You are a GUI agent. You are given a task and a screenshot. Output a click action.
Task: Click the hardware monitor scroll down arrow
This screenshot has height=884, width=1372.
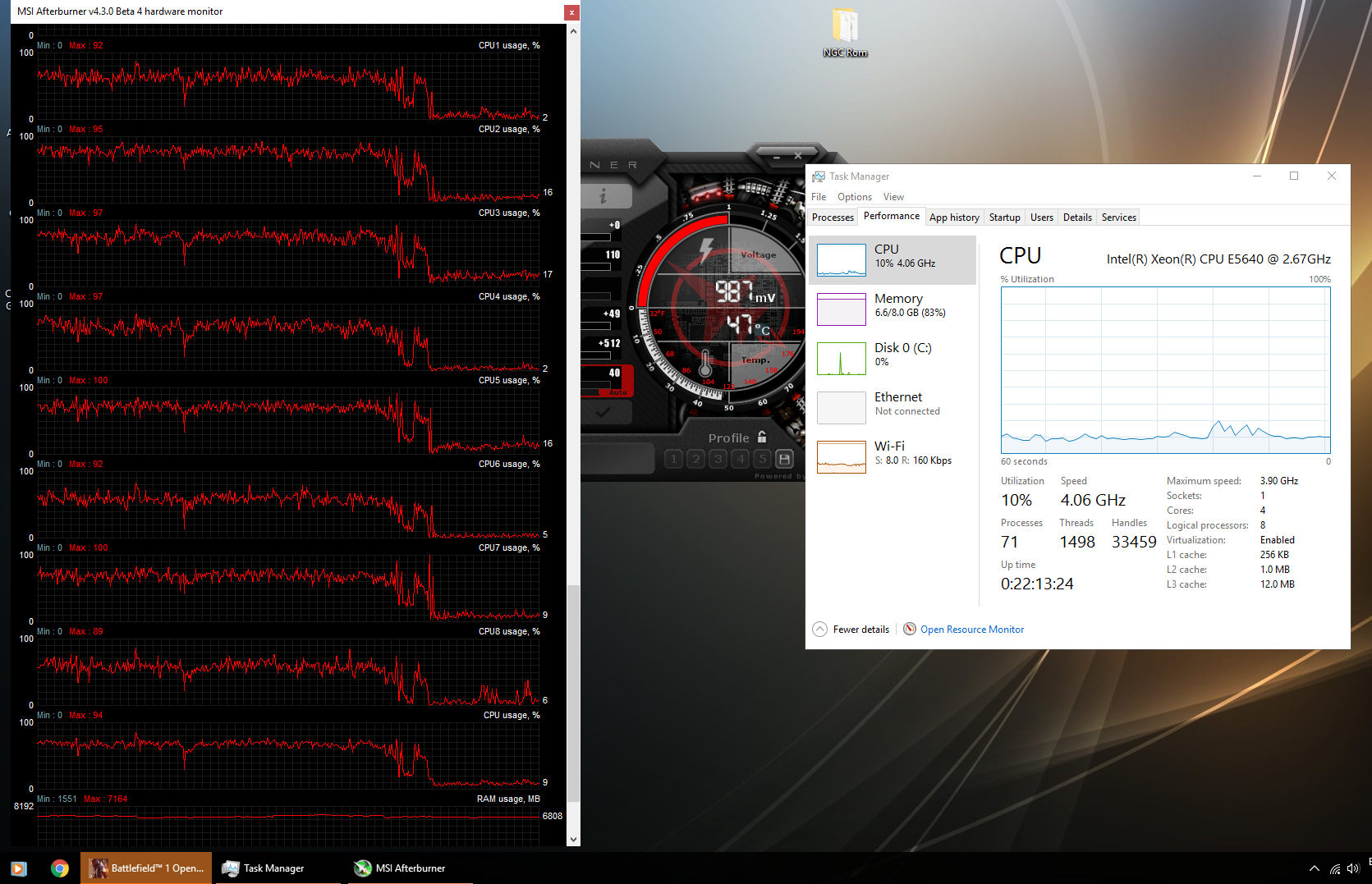[573, 840]
